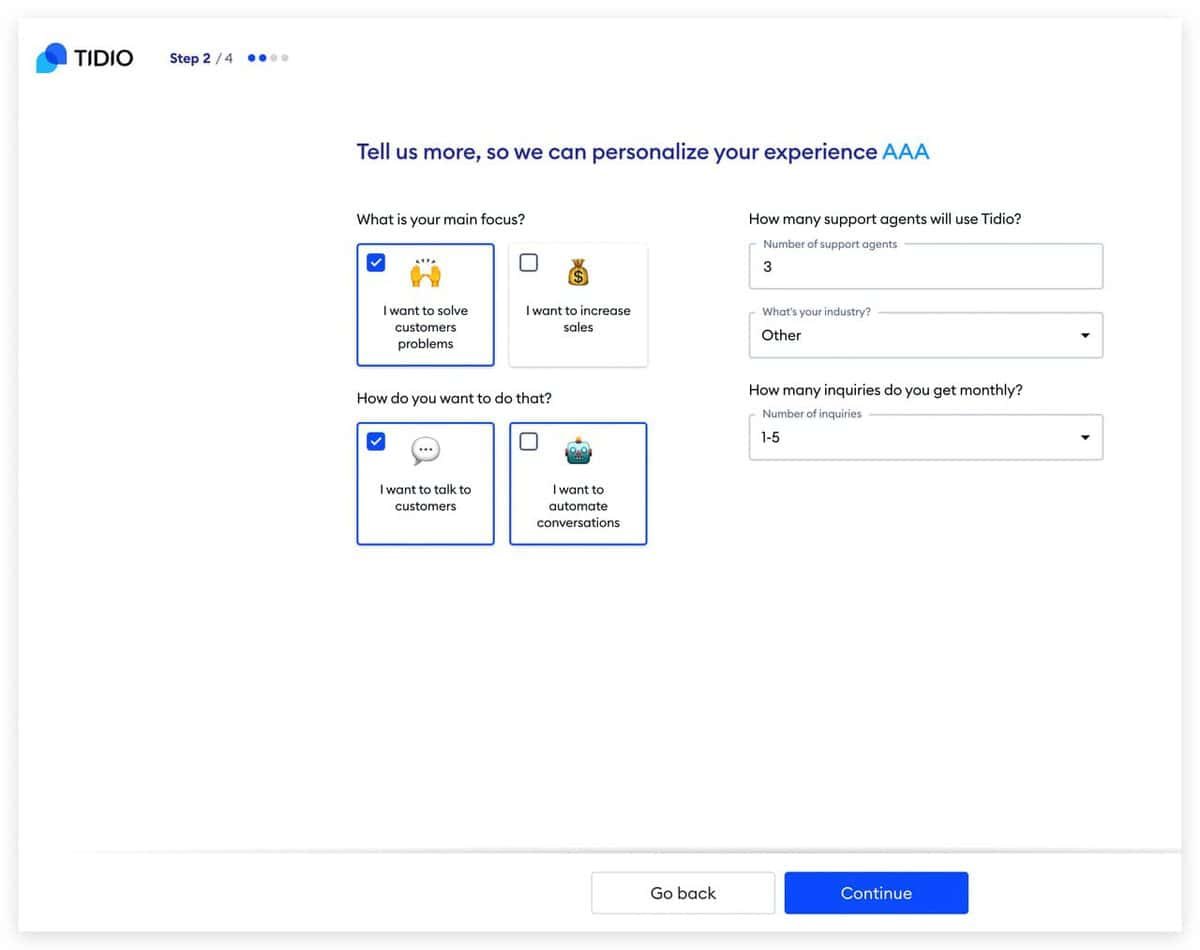Click the 'Number of support agents' input field

coord(924,267)
